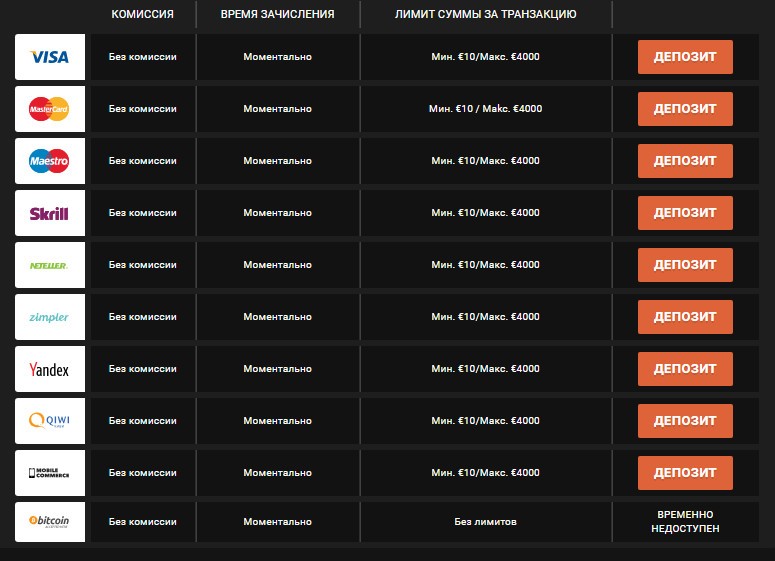This screenshot has width=775, height=561.
Task: Click ВРЕМЕННО НЕДОСТУПЕН text in Bitcoin row
Action: click(x=685, y=521)
